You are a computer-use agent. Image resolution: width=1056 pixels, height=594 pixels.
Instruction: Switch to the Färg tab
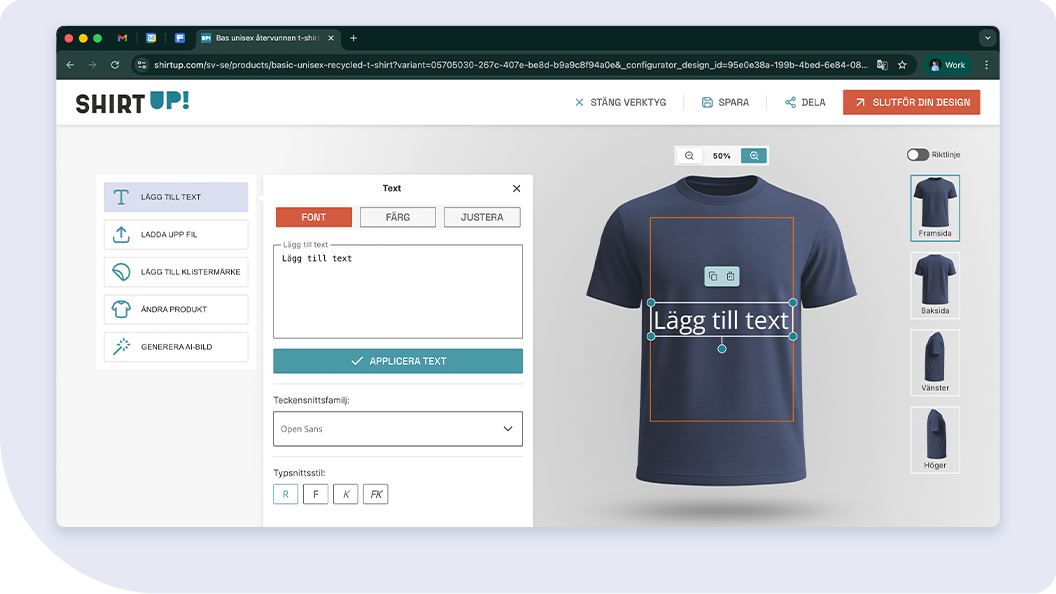[398, 217]
